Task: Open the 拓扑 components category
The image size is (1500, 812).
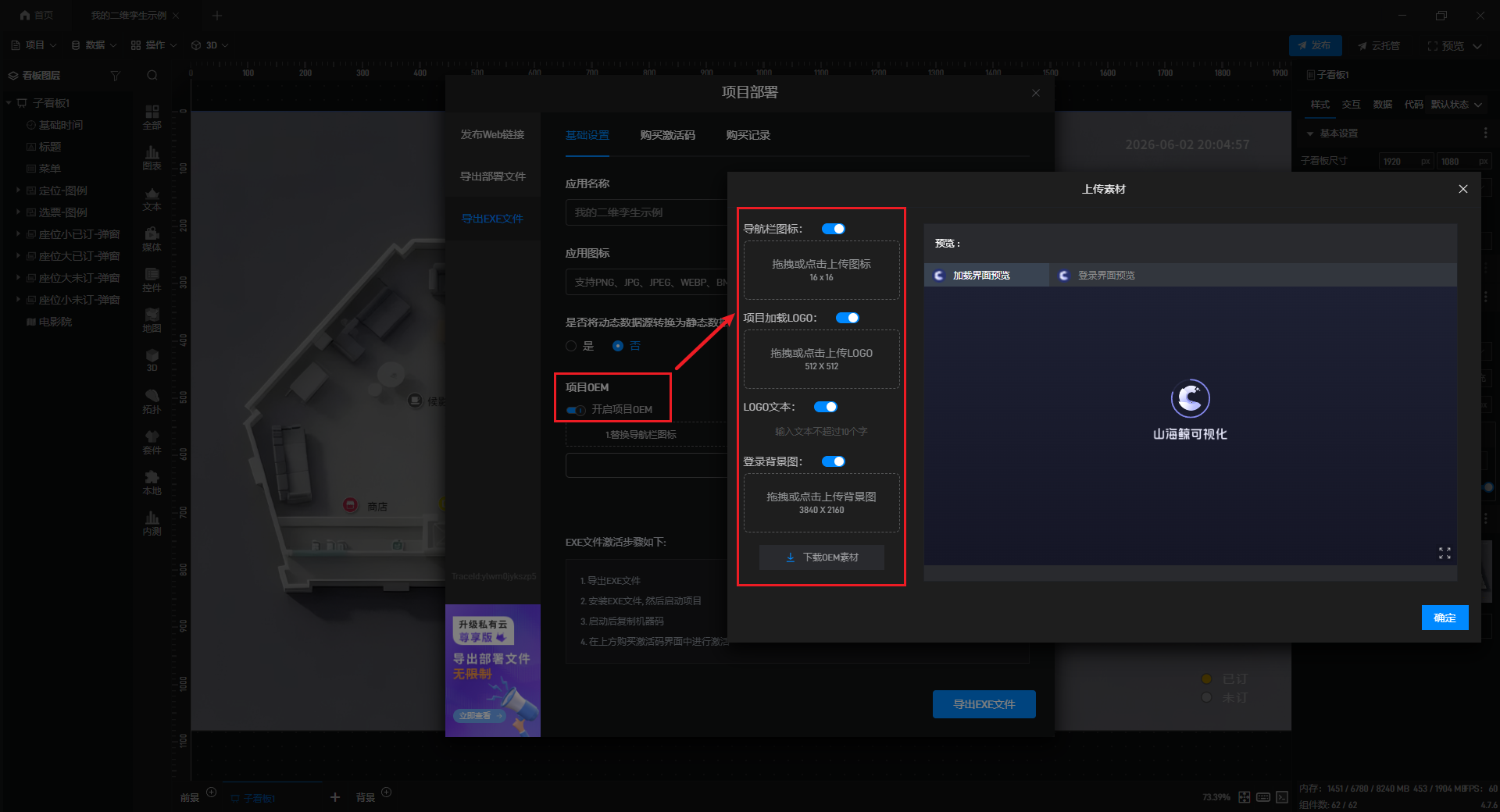Action: pyautogui.click(x=152, y=401)
